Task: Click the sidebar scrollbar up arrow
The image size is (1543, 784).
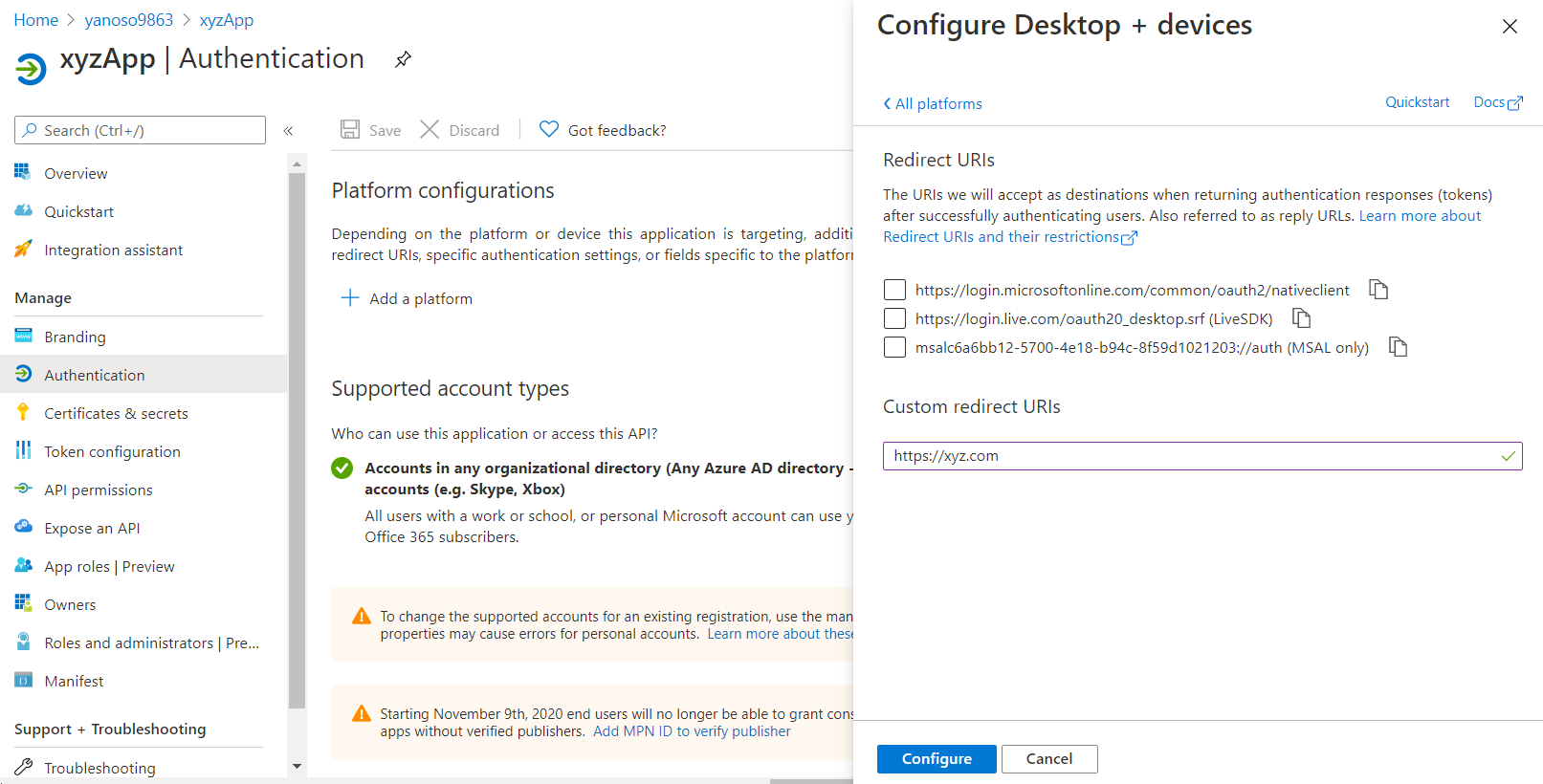Action: (297, 163)
